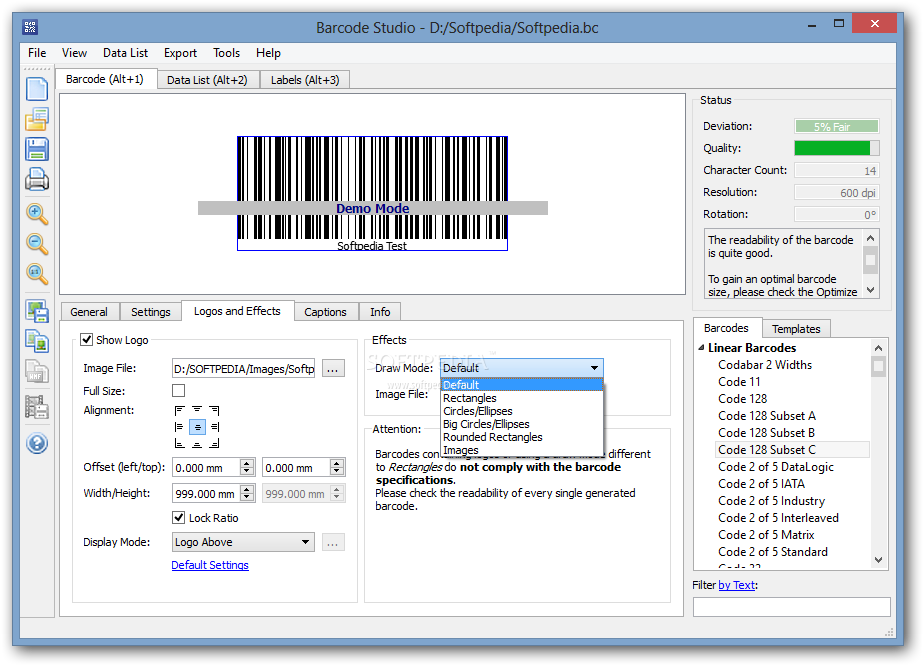Click the Open file folder icon
Image resolution: width=924 pixels, height=666 pixels.
pos(37,119)
